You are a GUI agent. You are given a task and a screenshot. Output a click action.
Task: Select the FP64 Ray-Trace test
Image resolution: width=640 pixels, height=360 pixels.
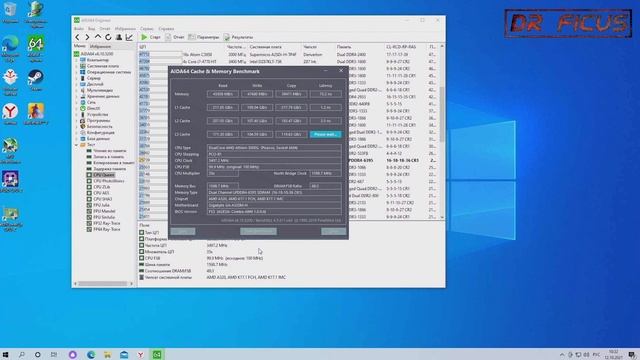pos(107,229)
